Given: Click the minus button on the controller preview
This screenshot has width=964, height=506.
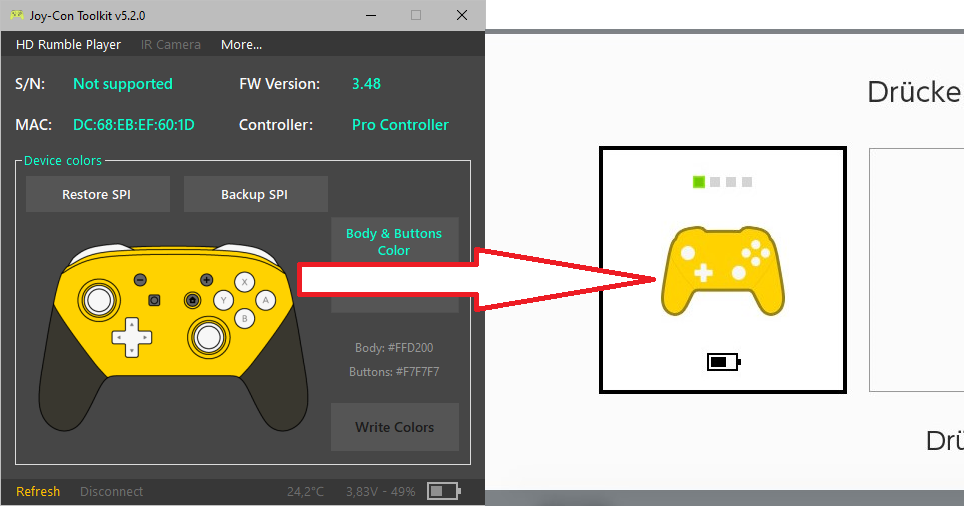Looking at the screenshot, I should (140, 280).
